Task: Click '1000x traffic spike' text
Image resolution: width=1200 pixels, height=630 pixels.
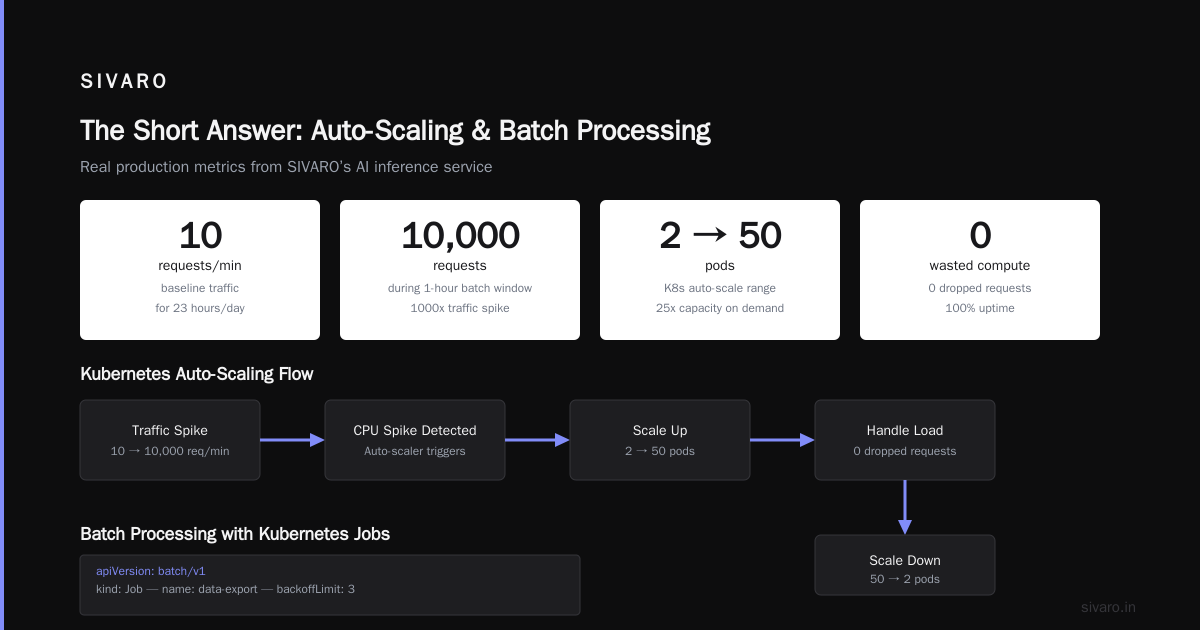Action: click(460, 308)
